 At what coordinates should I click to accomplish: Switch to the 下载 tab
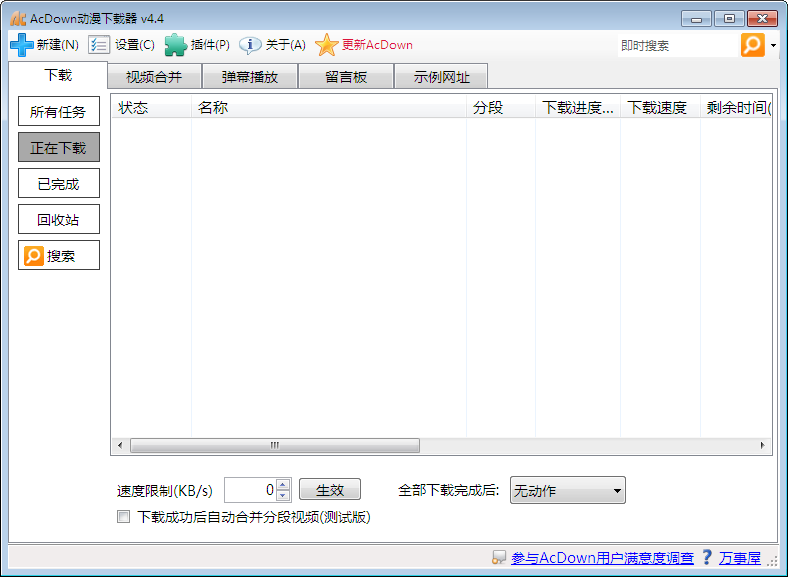click(58, 75)
